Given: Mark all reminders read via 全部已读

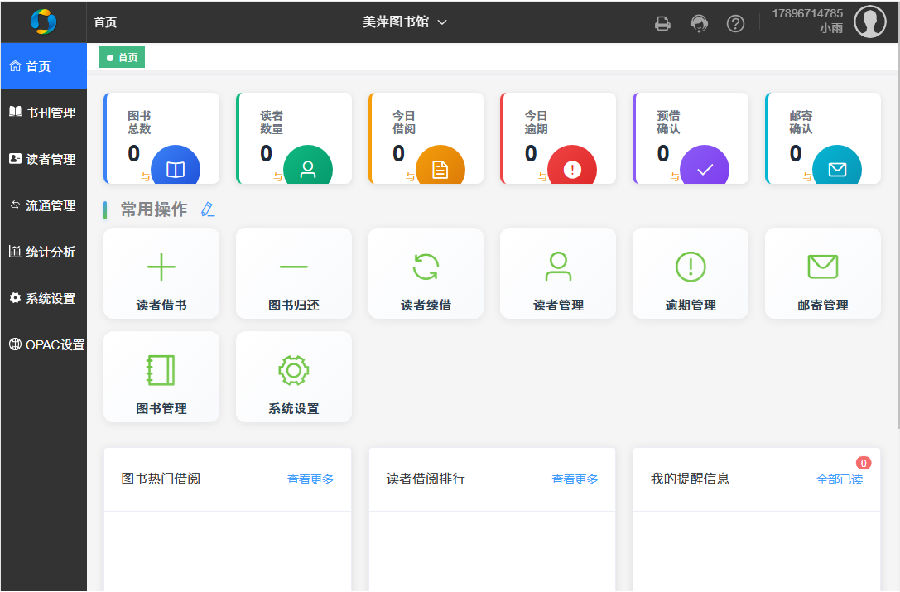Looking at the screenshot, I should tap(839, 479).
